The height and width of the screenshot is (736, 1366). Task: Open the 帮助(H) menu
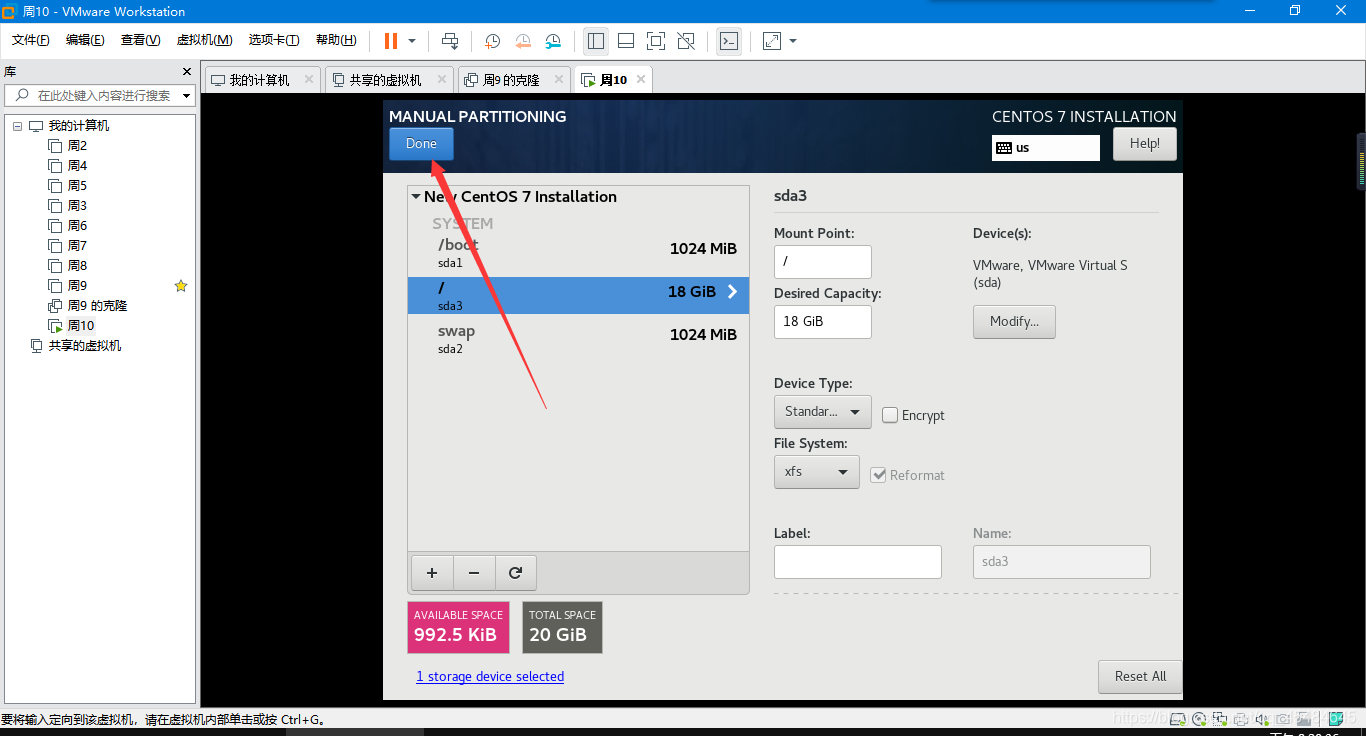click(336, 40)
